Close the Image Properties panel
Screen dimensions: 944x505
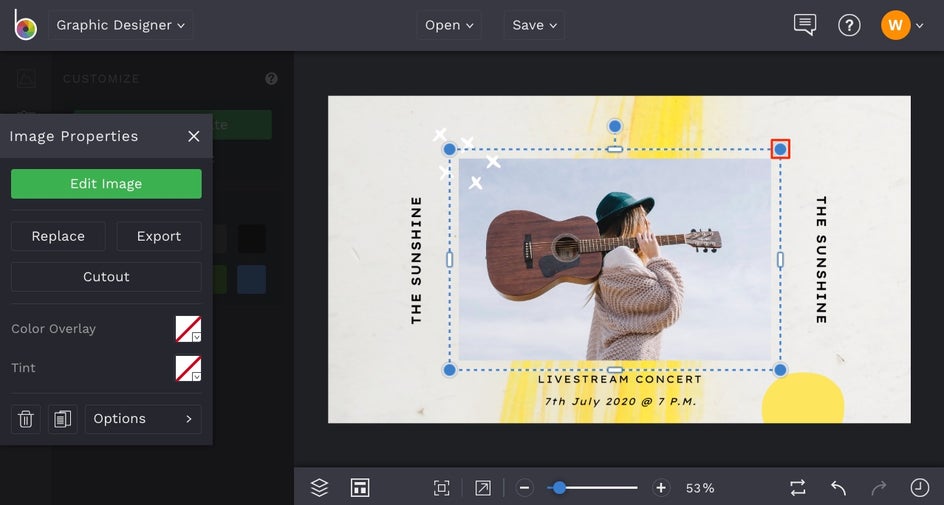pyautogui.click(x=193, y=137)
